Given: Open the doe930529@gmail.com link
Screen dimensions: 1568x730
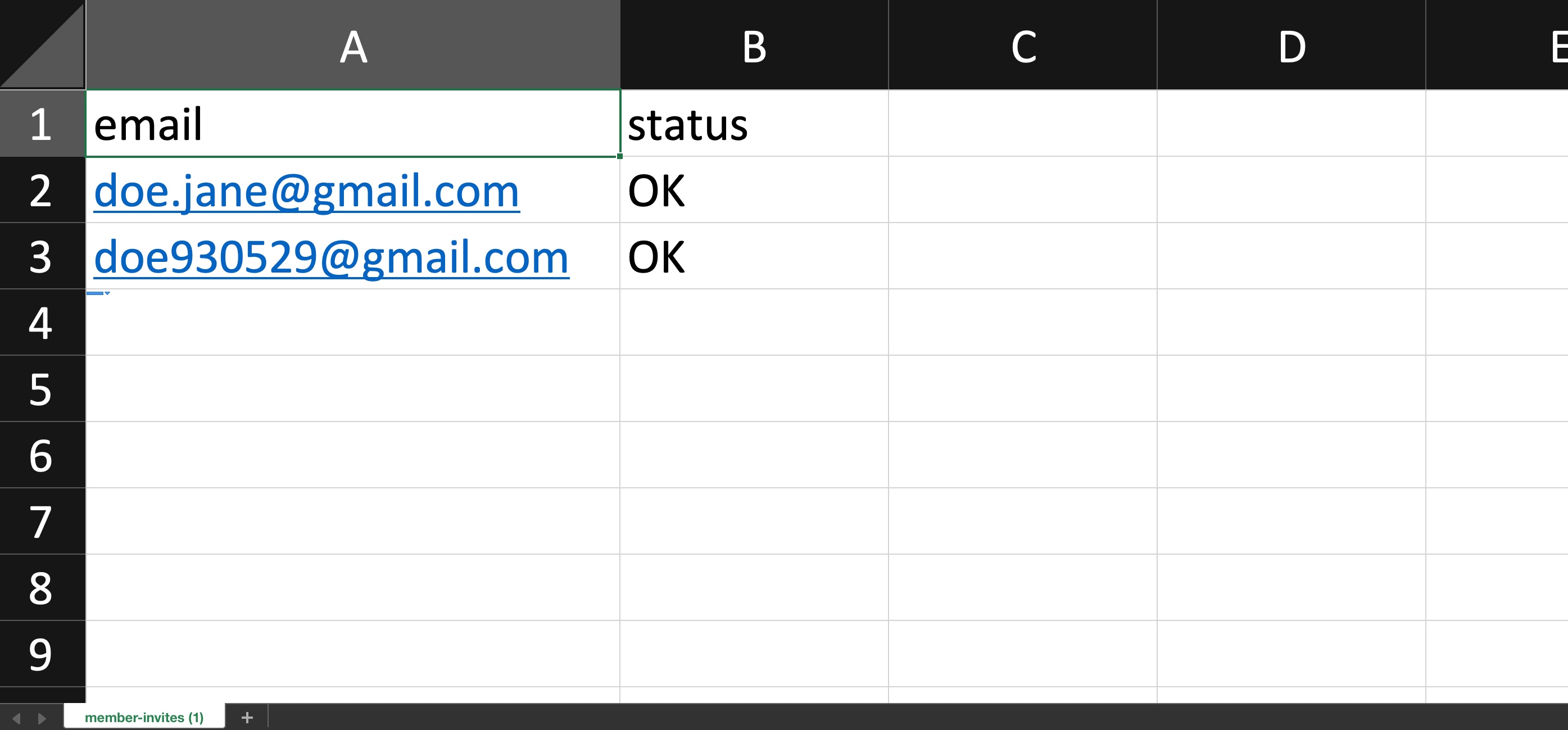Looking at the screenshot, I should 332,257.
